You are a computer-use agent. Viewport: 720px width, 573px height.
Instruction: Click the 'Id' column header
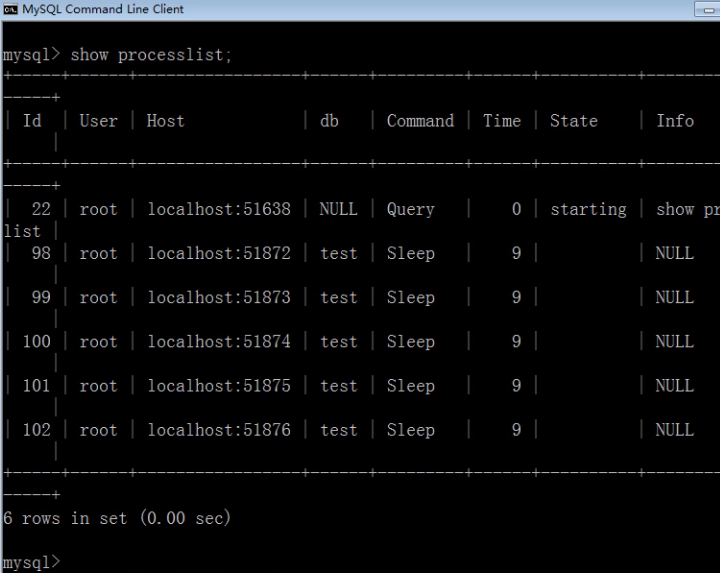[x=32, y=121]
